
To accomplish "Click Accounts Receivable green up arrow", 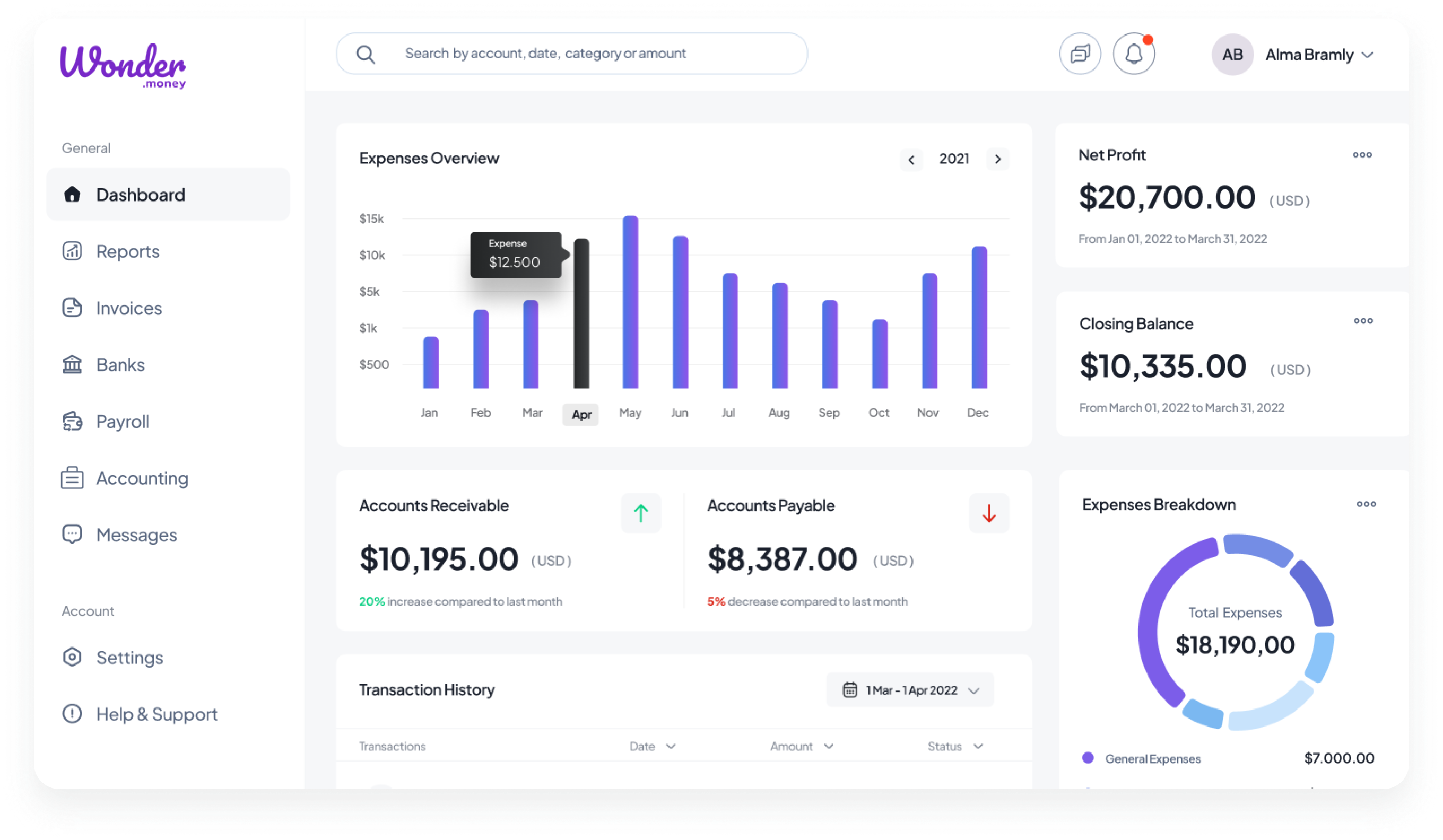I will coord(641,513).
